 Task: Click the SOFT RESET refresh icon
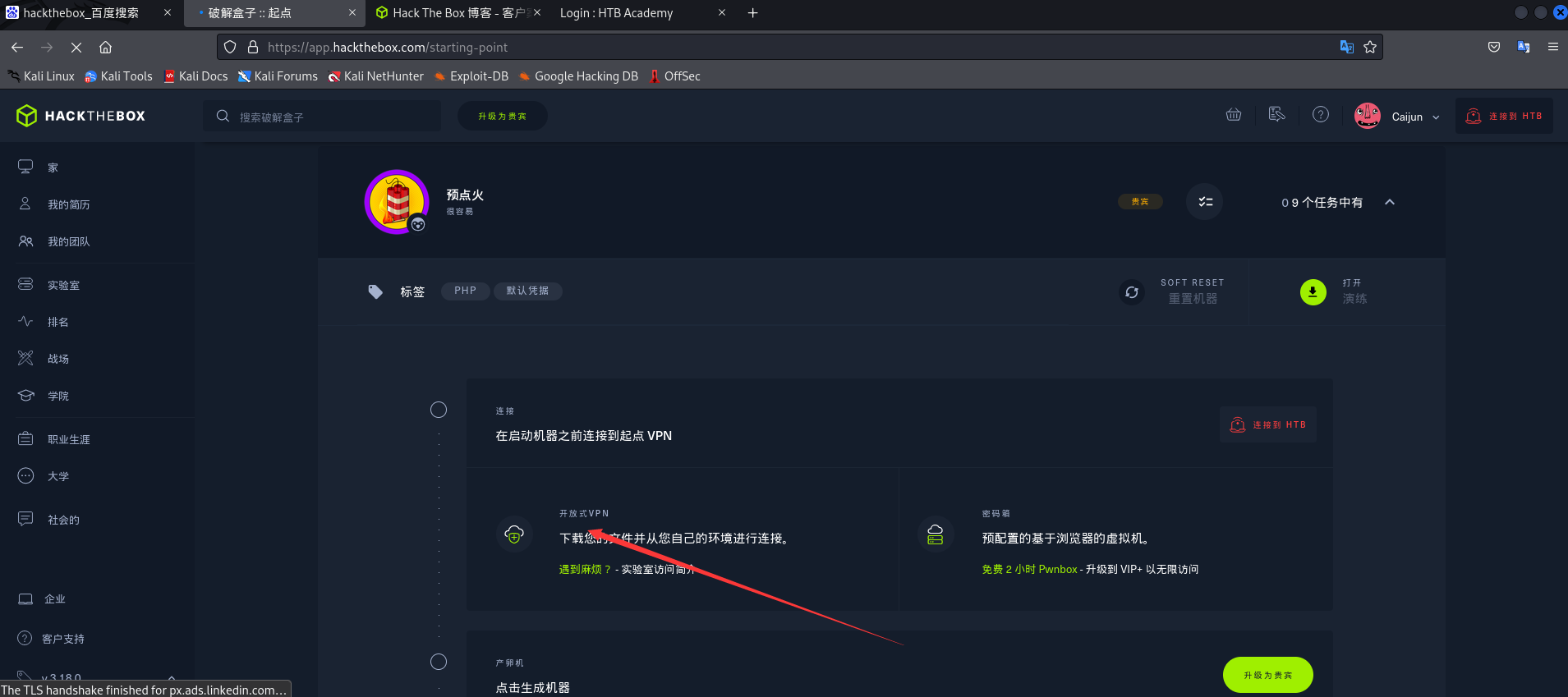(1132, 292)
